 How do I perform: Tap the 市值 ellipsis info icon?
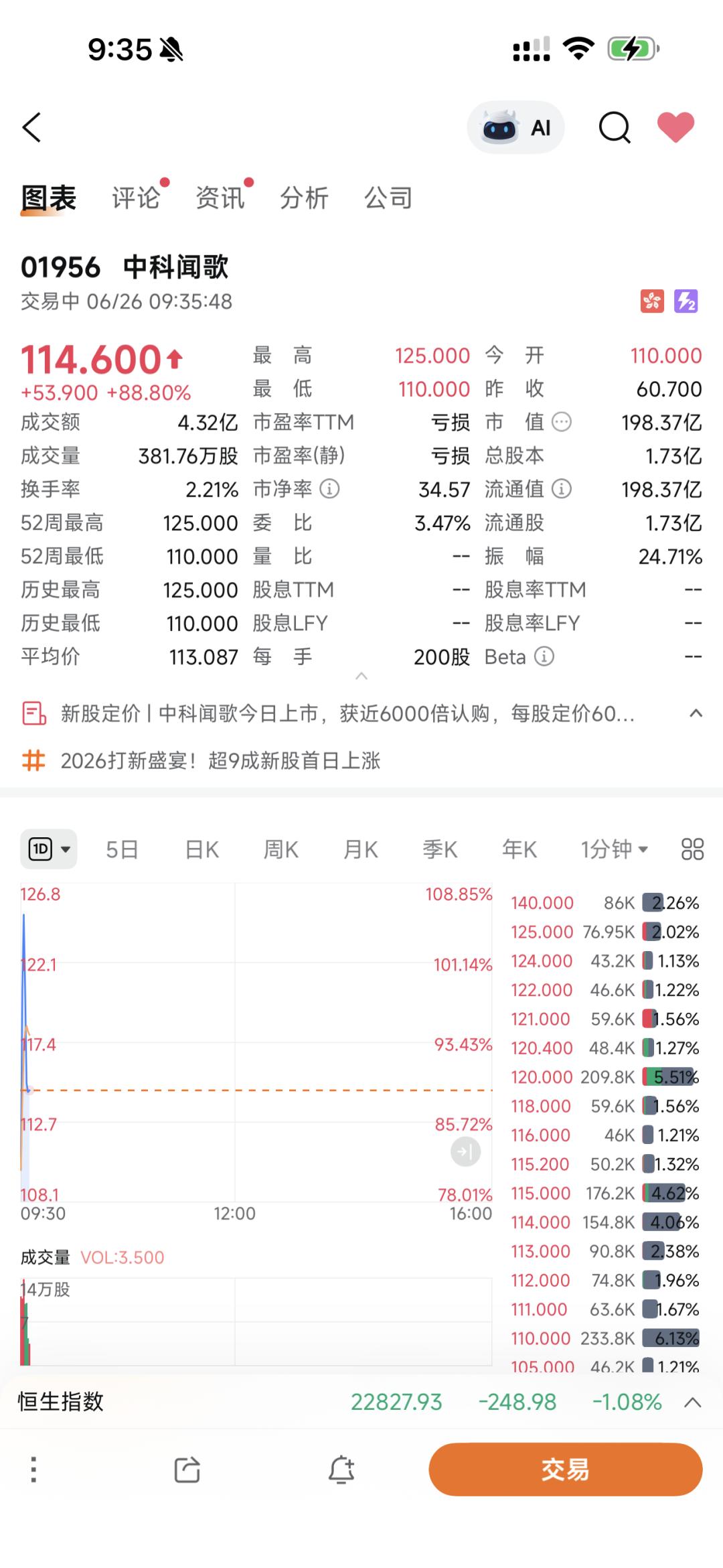click(x=562, y=422)
